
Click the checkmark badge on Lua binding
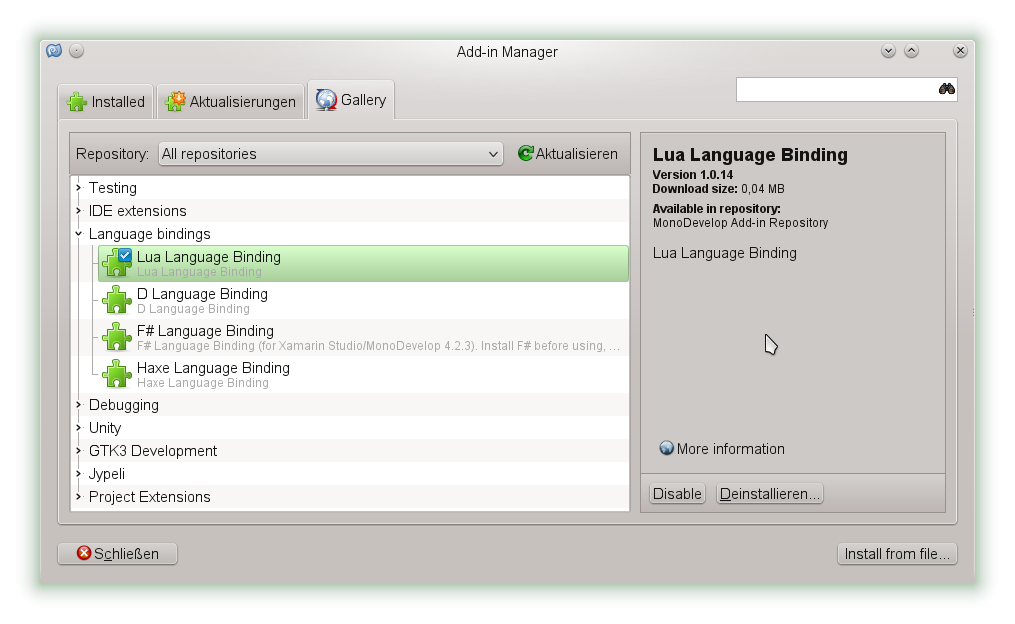point(124,255)
